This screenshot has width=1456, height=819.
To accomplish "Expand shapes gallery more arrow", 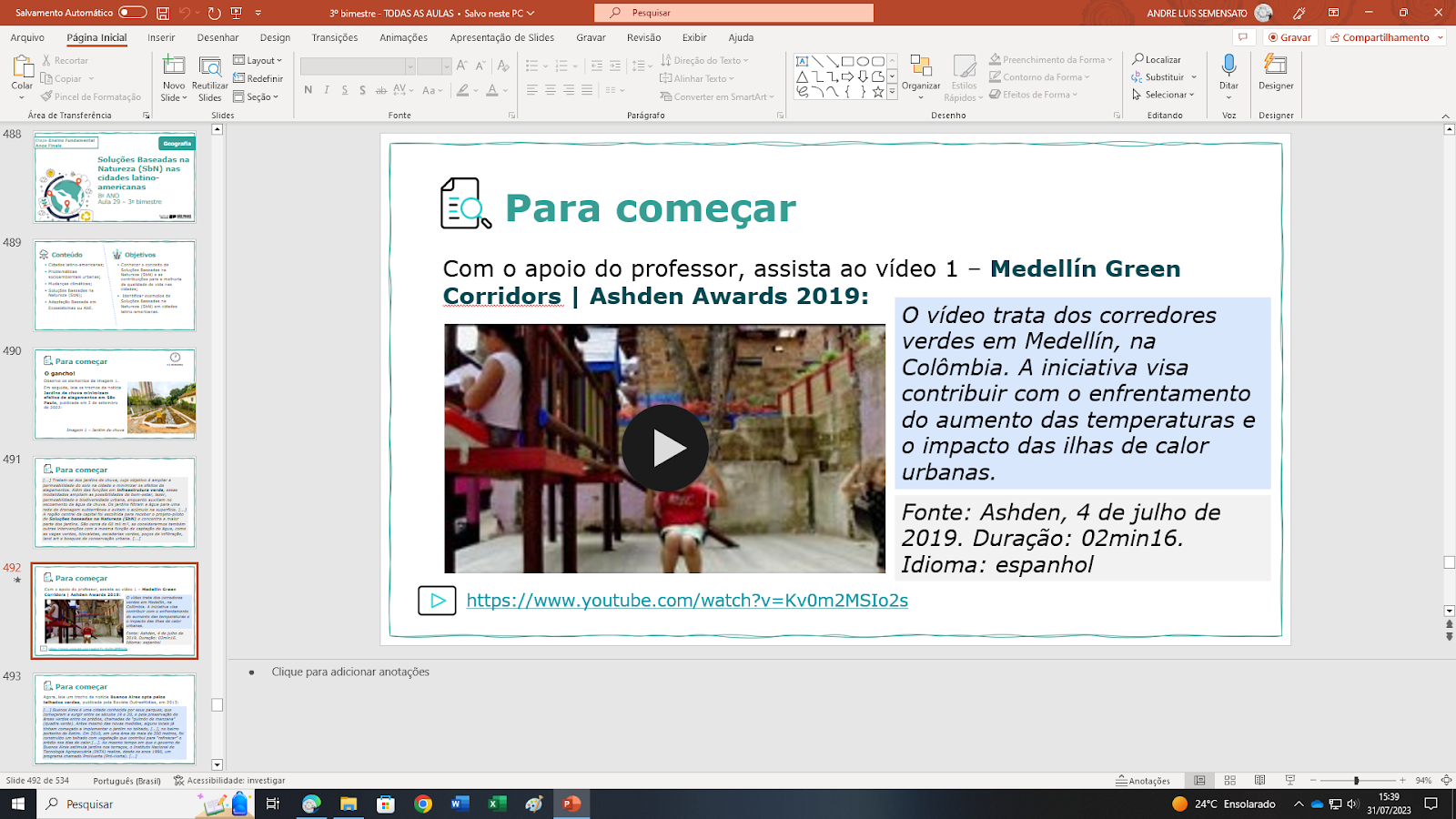I will pyautogui.click(x=893, y=92).
